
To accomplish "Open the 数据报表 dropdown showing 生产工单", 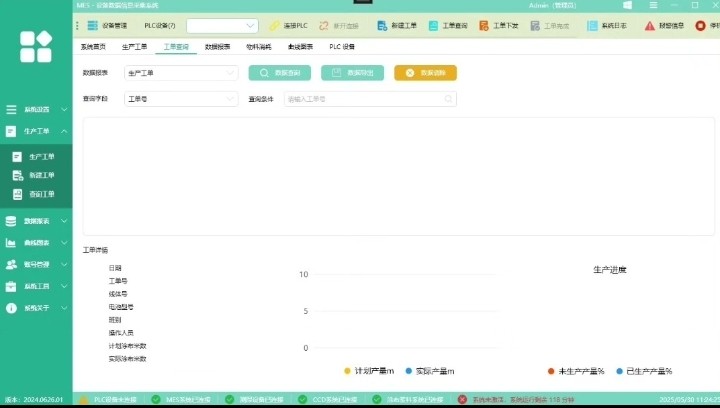I will [x=181, y=73].
